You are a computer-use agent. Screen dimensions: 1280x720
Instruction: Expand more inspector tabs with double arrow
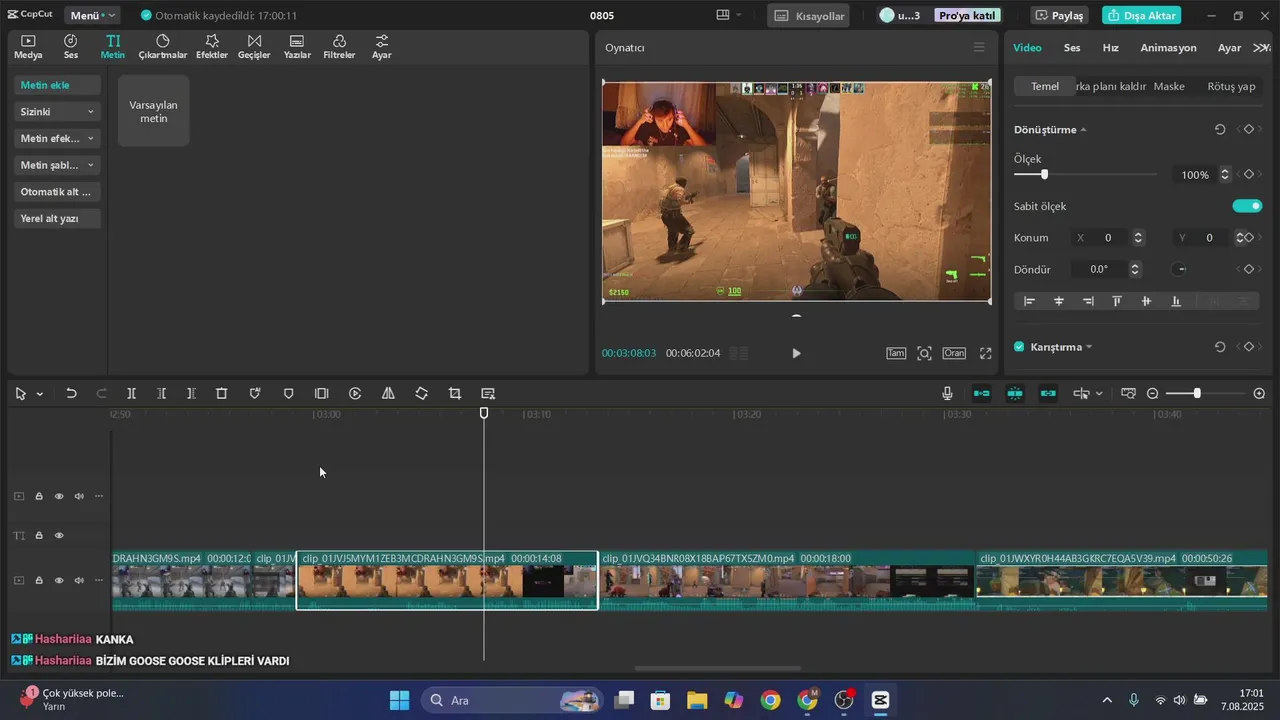tap(1261, 48)
